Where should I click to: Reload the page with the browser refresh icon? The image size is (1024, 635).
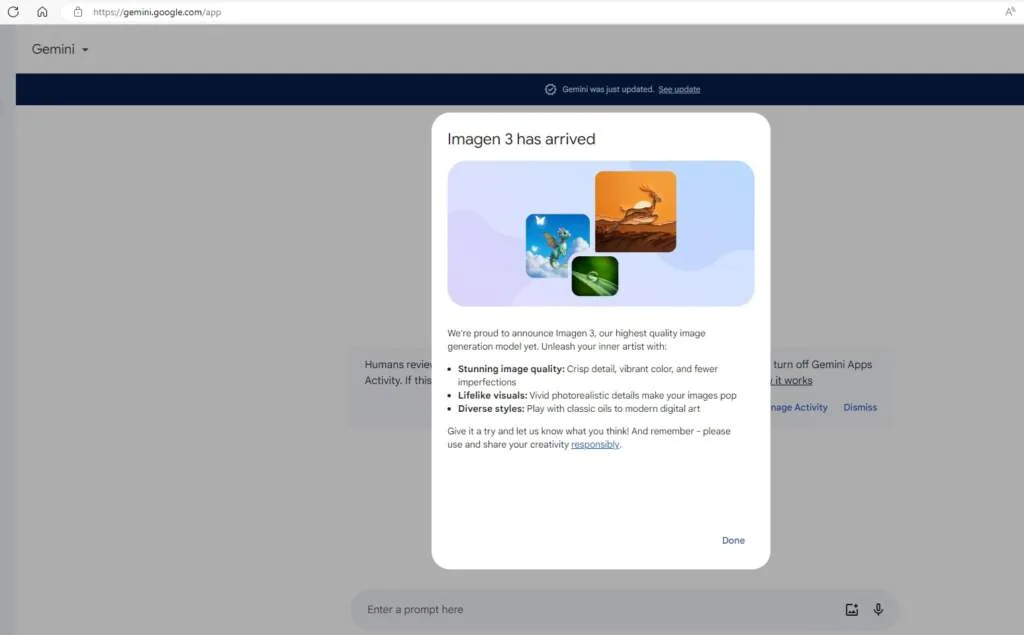point(13,12)
